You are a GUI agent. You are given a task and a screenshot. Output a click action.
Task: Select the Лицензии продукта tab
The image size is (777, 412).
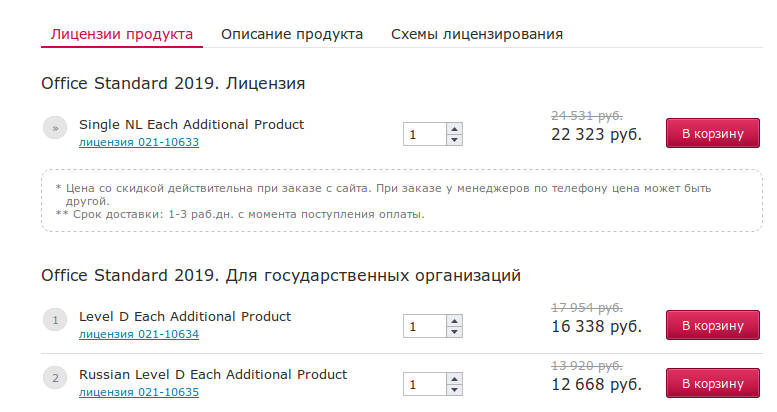[x=122, y=34]
